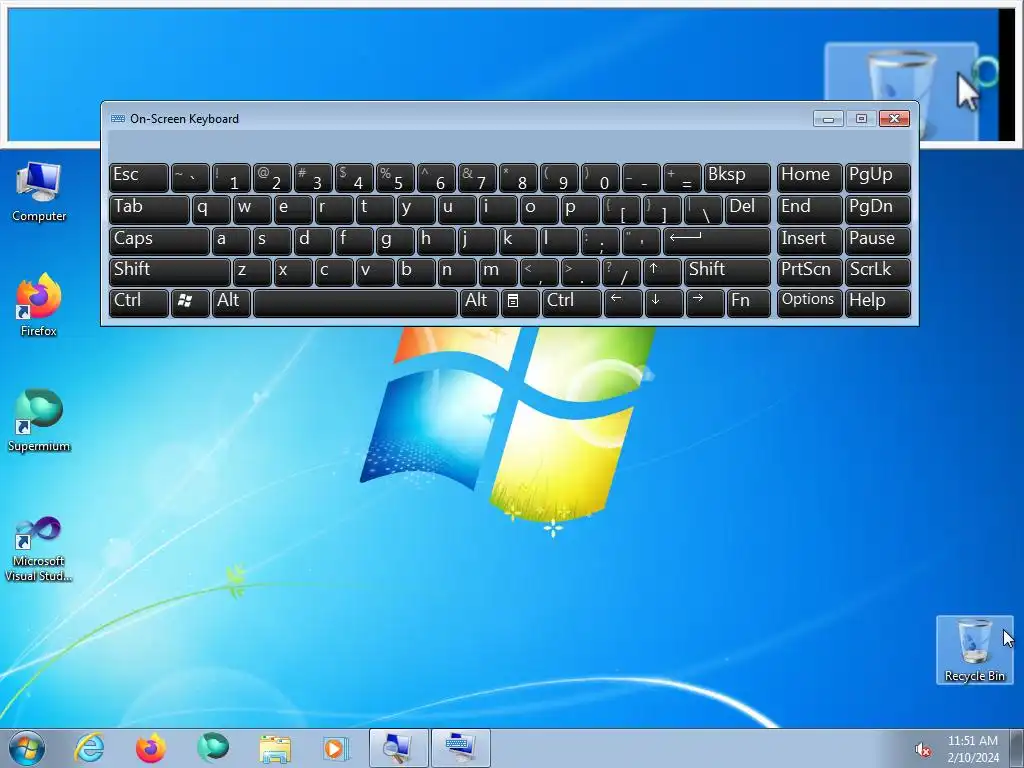Click the space bar key
Screen dimensions: 1024x768
coord(355,303)
